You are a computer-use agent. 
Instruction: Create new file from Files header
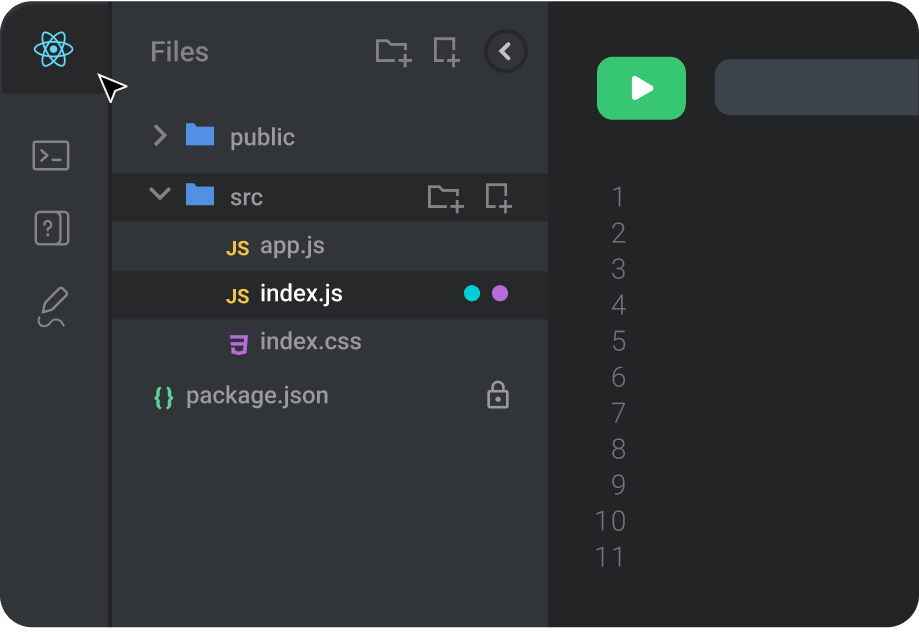click(x=446, y=52)
